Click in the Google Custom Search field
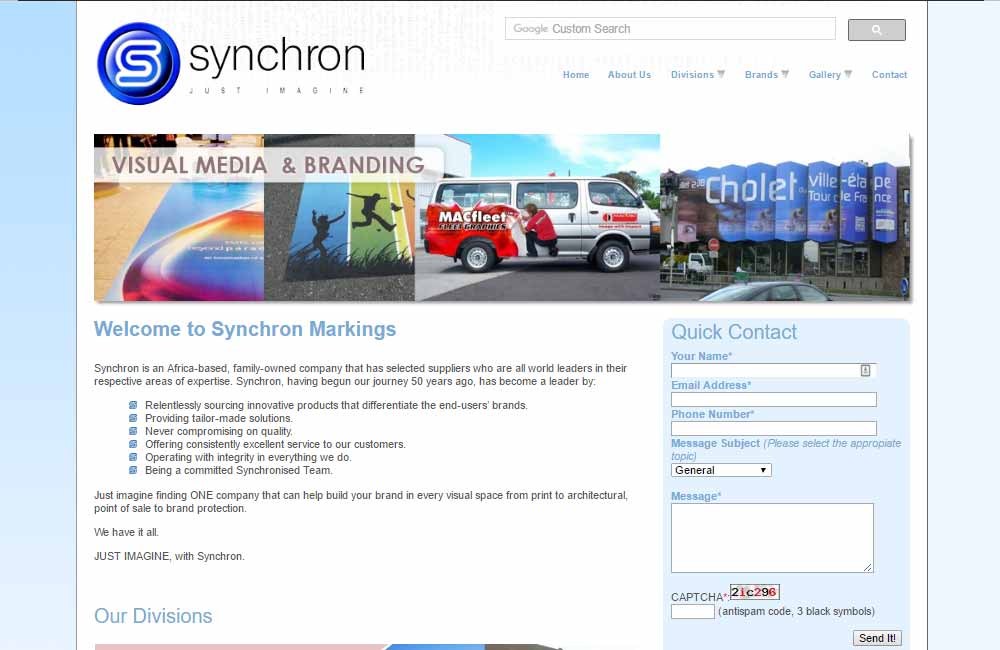 (x=670, y=29)
